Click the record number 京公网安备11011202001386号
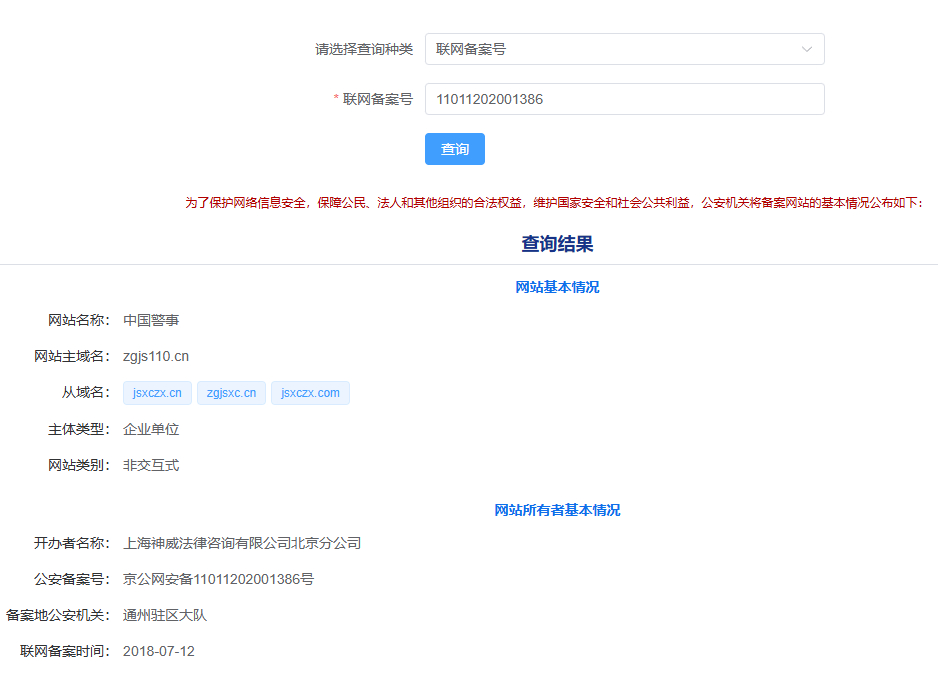938x676 pixels. pyautogui.click(x=218, y=580)
